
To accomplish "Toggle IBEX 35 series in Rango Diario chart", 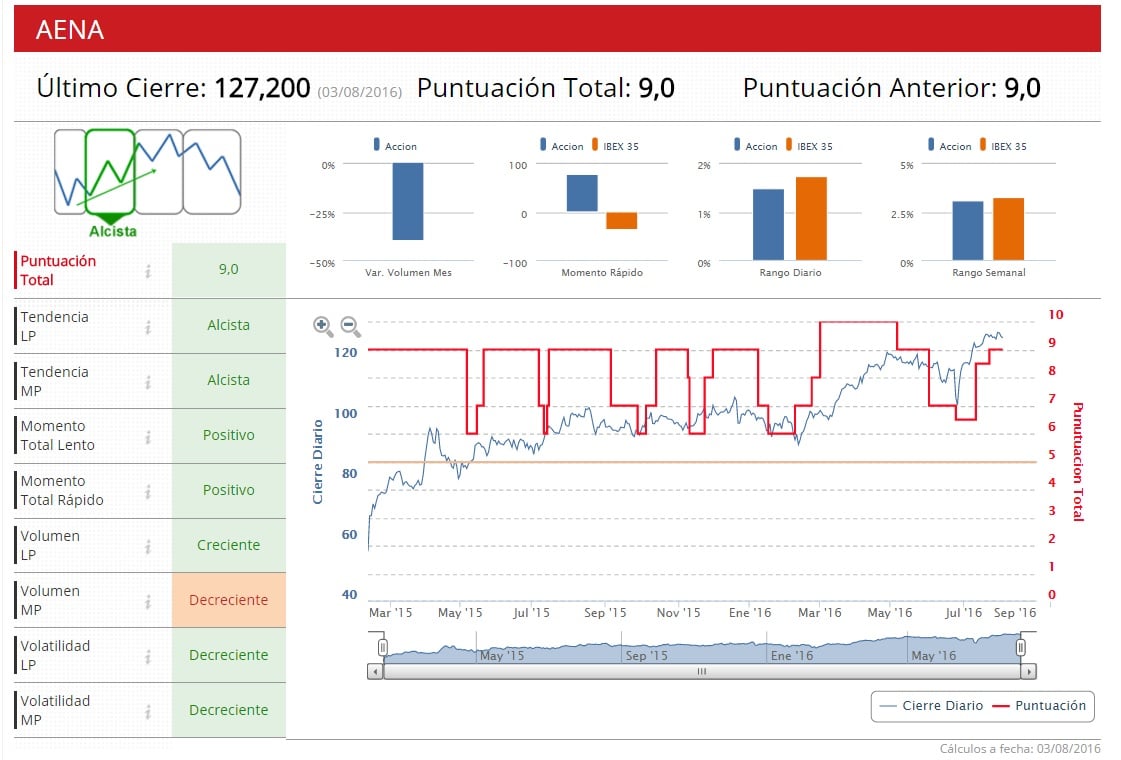I will tap(809, 146).
